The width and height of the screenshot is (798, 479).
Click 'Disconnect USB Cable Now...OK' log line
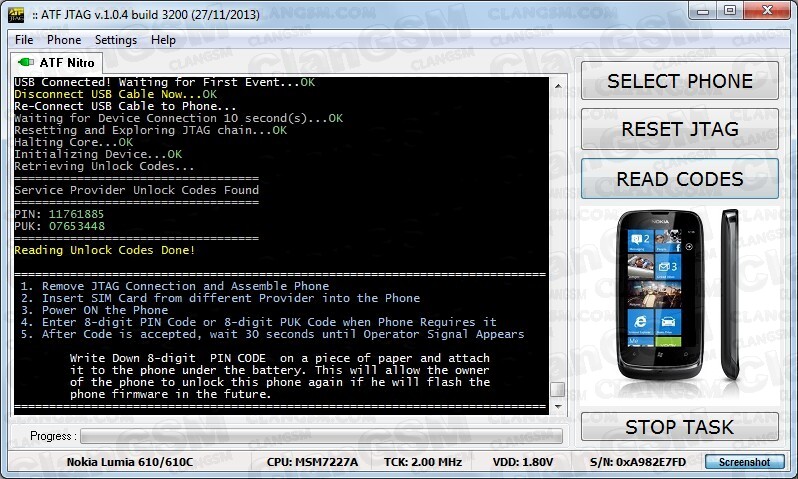(116, 94)
